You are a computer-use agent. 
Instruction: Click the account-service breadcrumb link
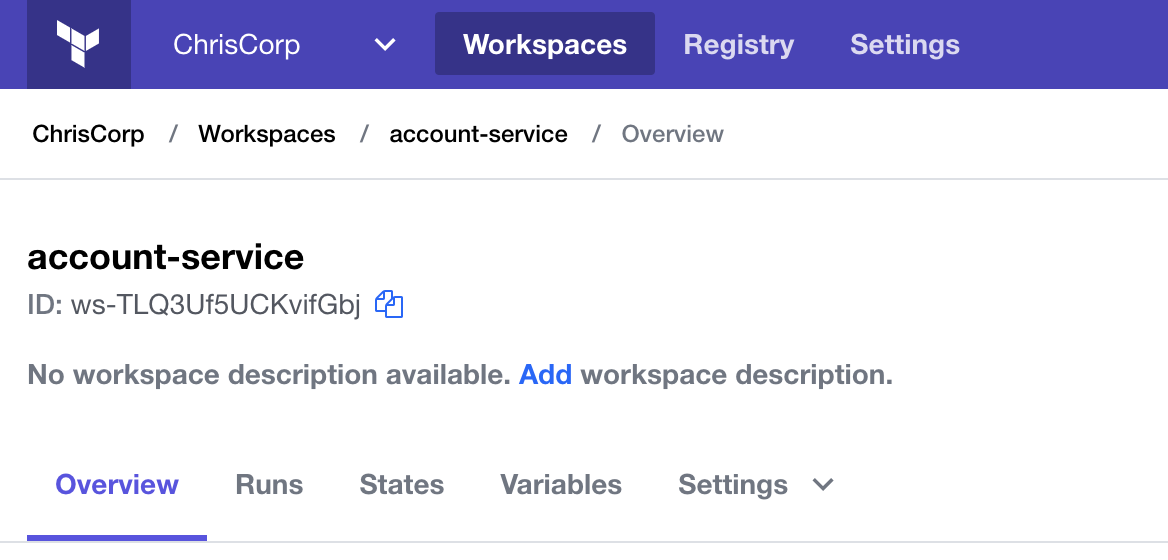(478, 134)
